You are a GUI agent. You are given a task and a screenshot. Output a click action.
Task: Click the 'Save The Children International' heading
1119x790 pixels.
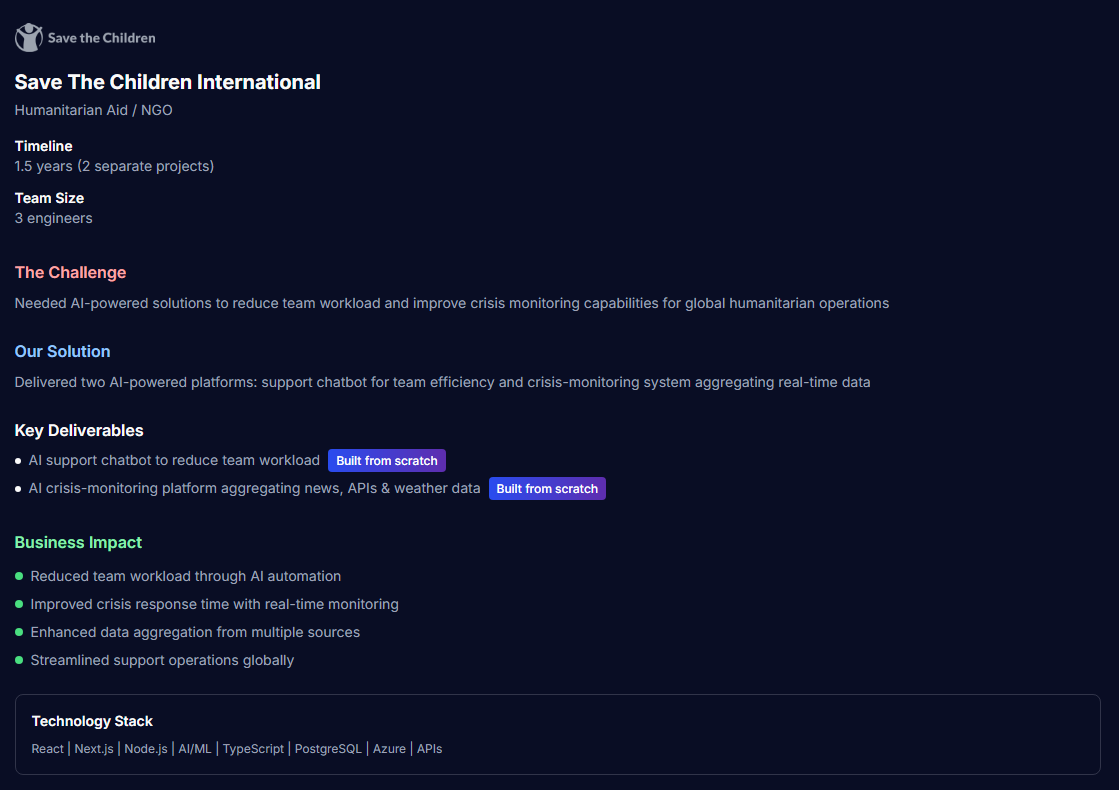168,82
